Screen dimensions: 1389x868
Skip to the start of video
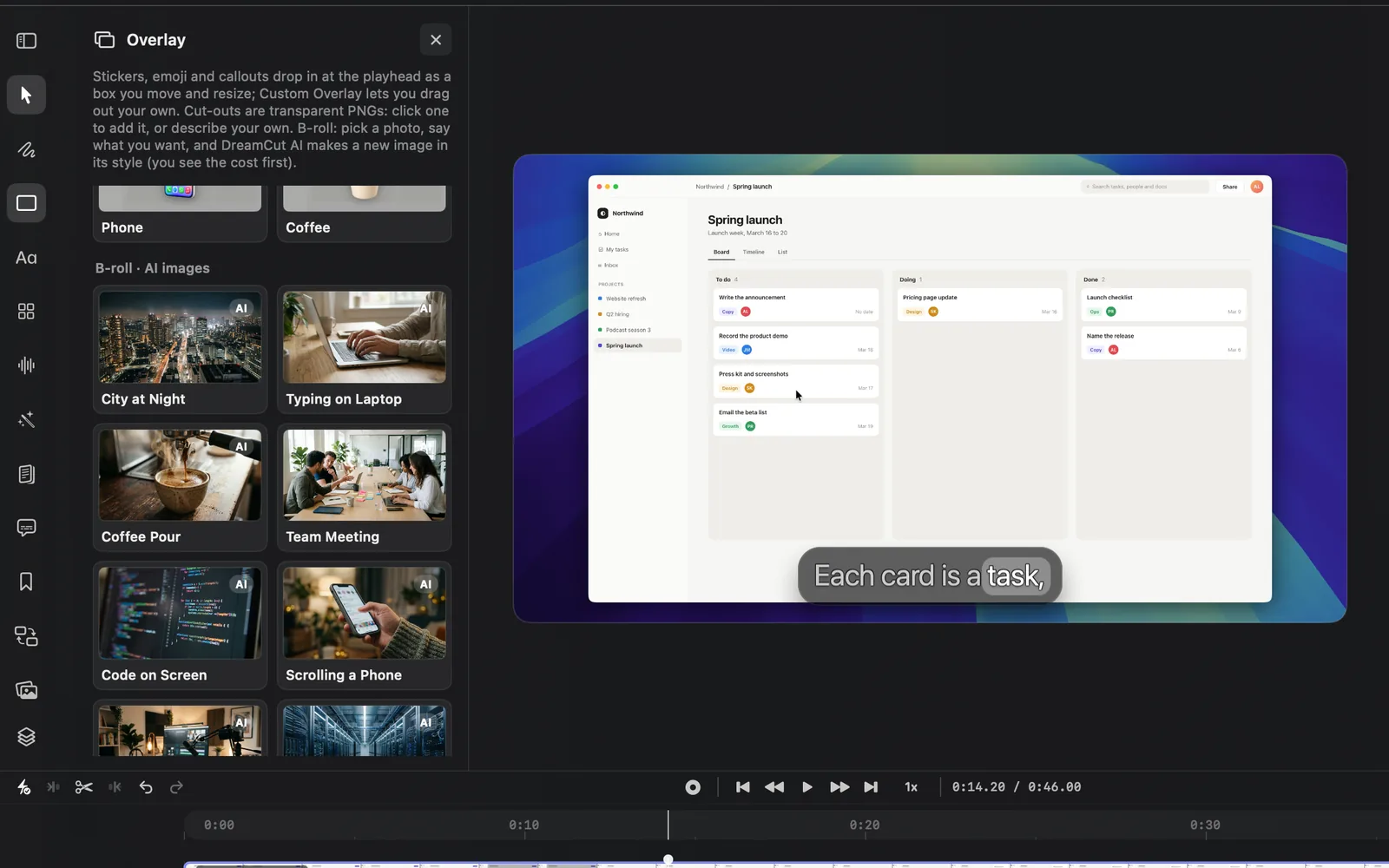tap(742, 787)
